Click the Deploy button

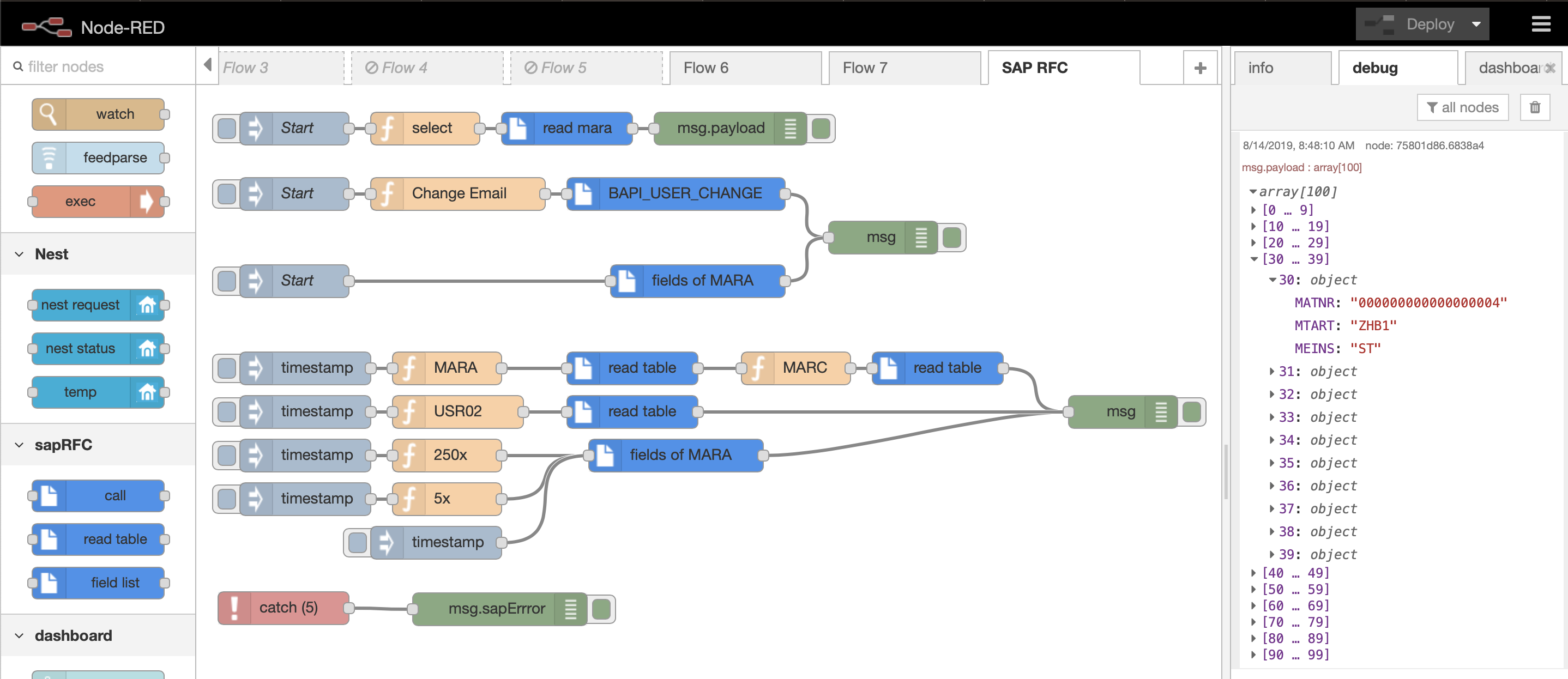(1430, 24)
